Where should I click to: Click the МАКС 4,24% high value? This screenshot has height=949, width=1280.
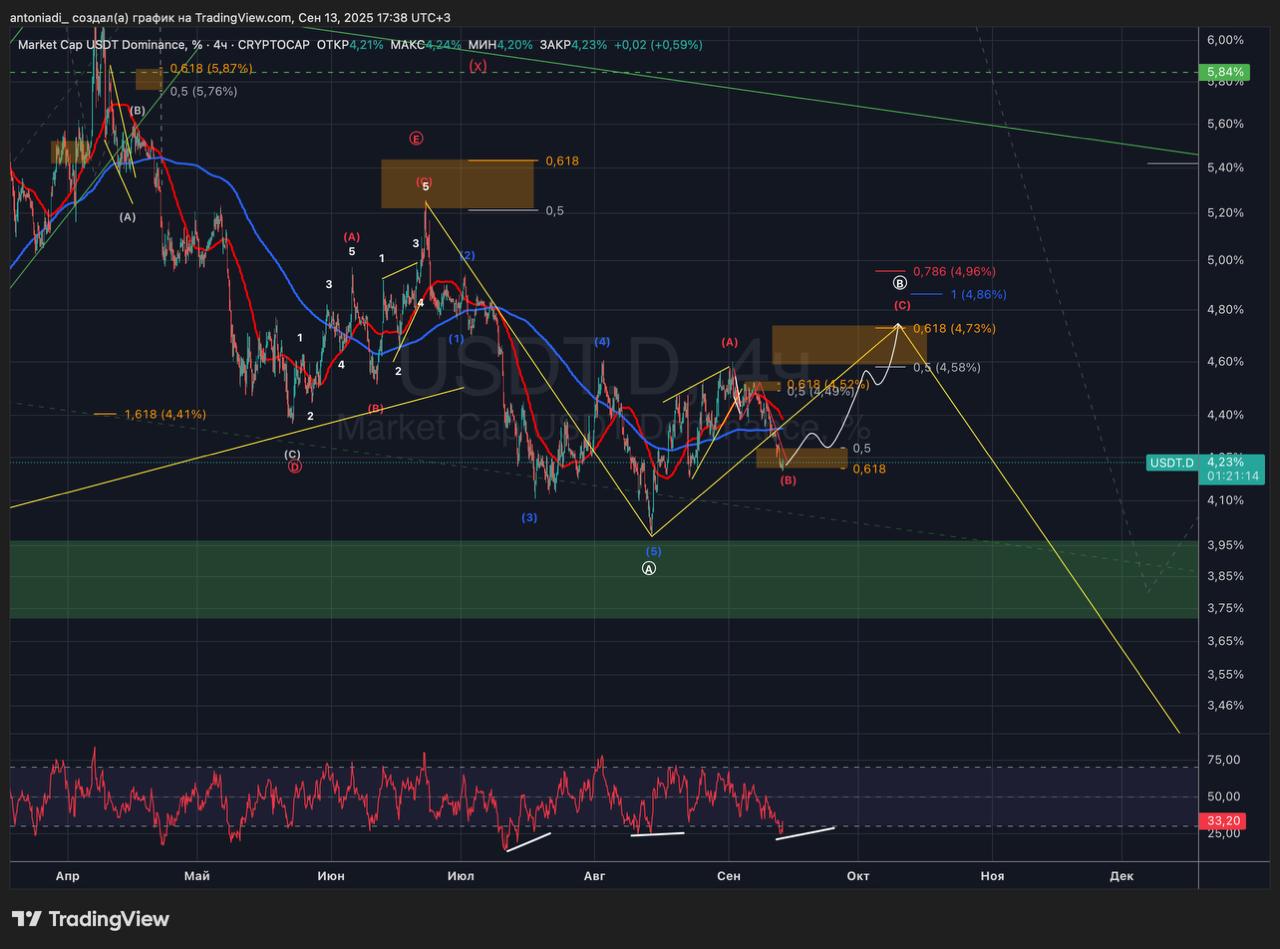tap(426, 45)
